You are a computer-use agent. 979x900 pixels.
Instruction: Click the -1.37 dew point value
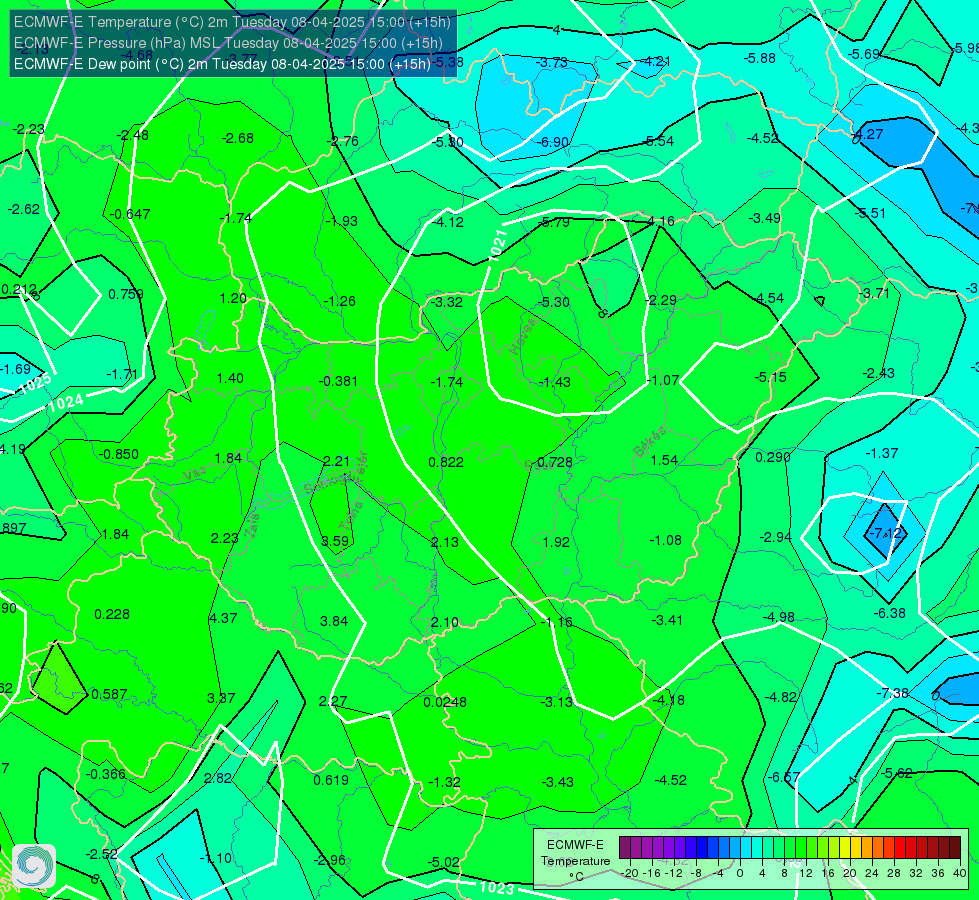882,453
